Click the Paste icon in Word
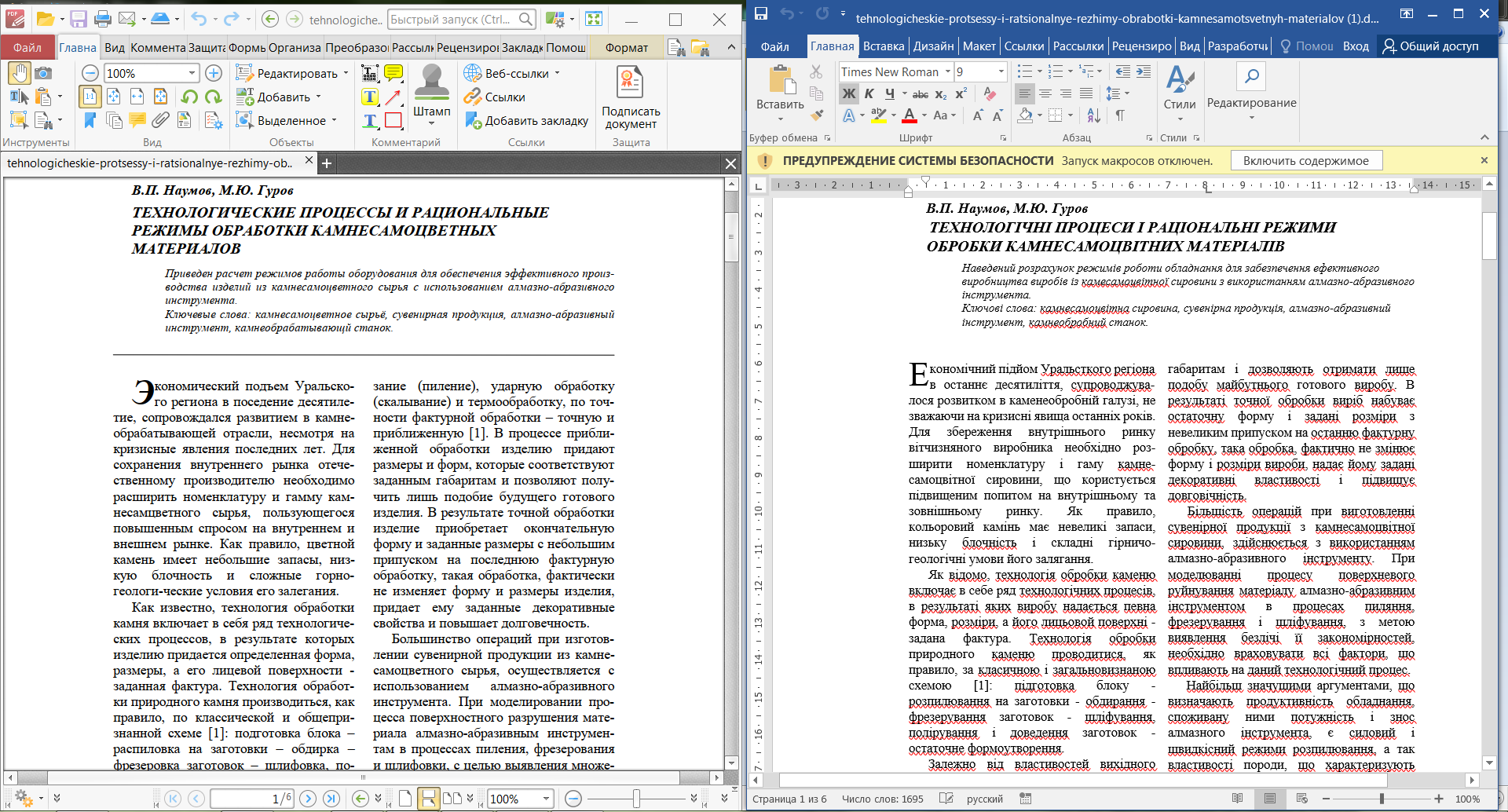The image size is (1508, 812). [780, 79]
